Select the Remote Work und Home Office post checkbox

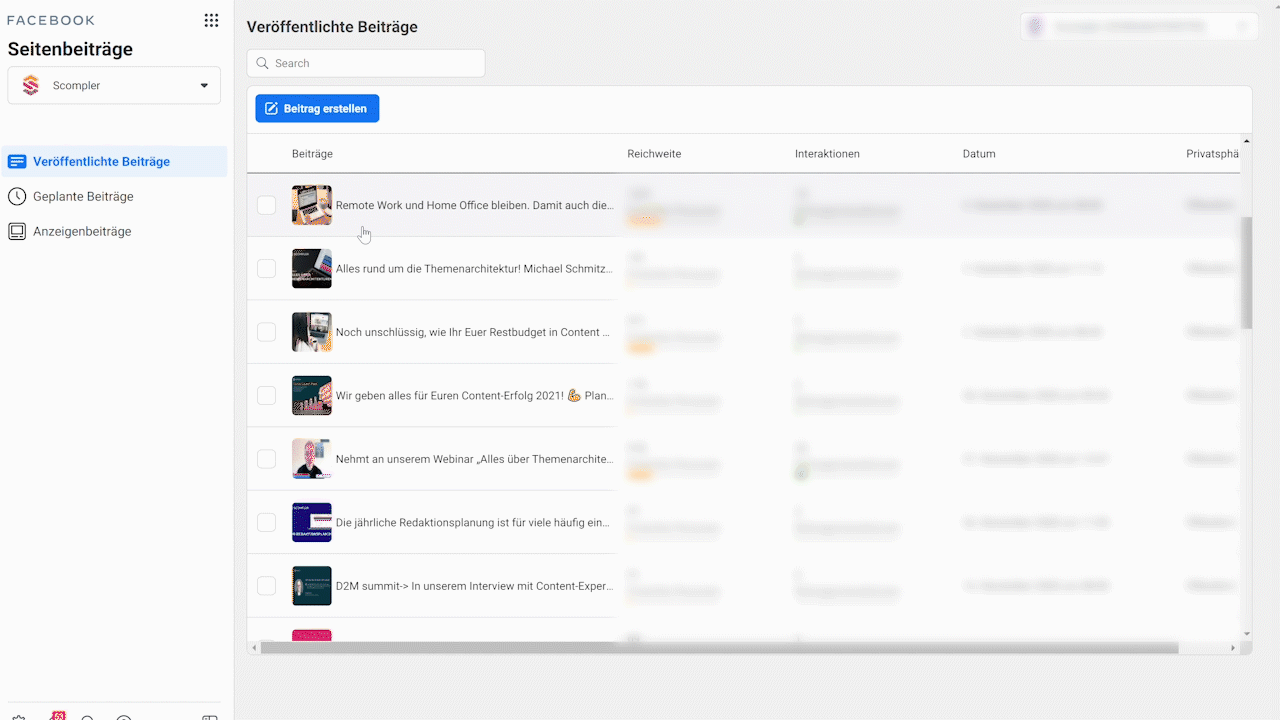[266, 205]
